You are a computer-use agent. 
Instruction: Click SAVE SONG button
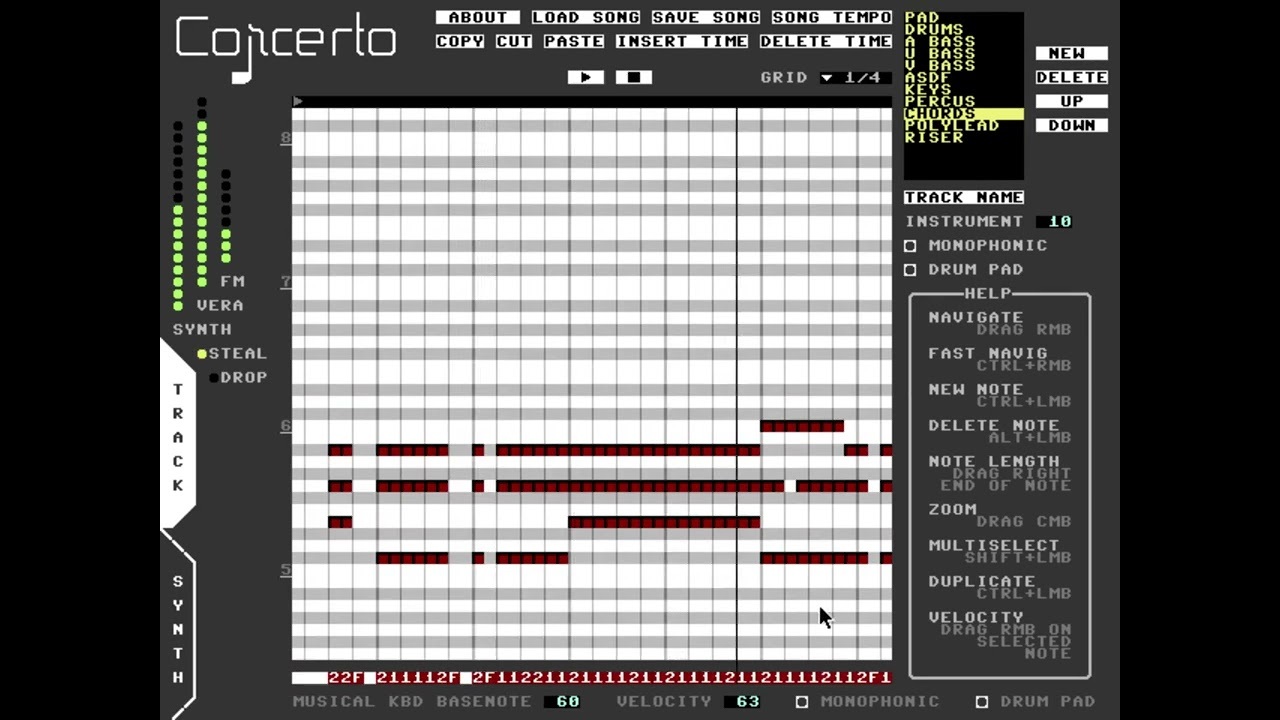[x=706, y=17]
